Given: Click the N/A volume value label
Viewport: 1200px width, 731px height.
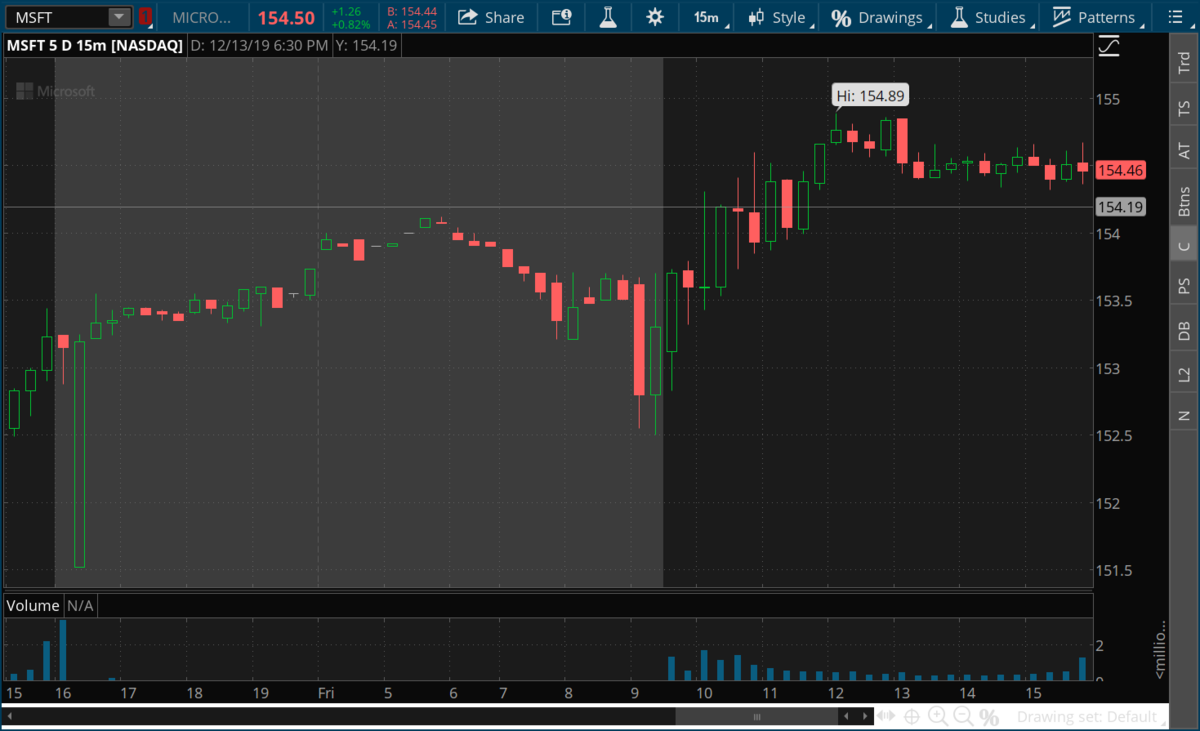Looking at the screenshot, I should (x=80, y=605).
